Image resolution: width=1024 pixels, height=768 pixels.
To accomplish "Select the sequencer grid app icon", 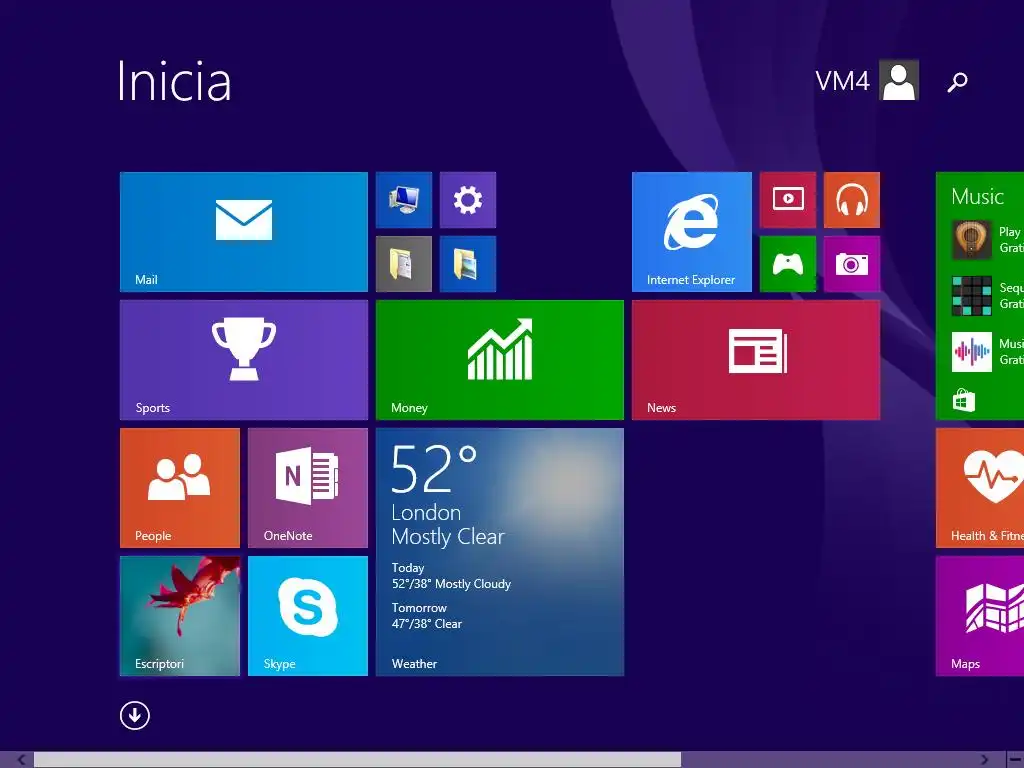I will point(972,296).
